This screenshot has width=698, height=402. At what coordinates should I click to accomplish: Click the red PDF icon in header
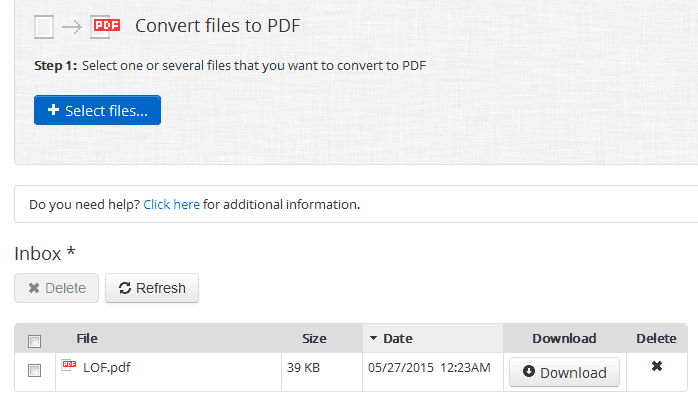click(106, 26)
